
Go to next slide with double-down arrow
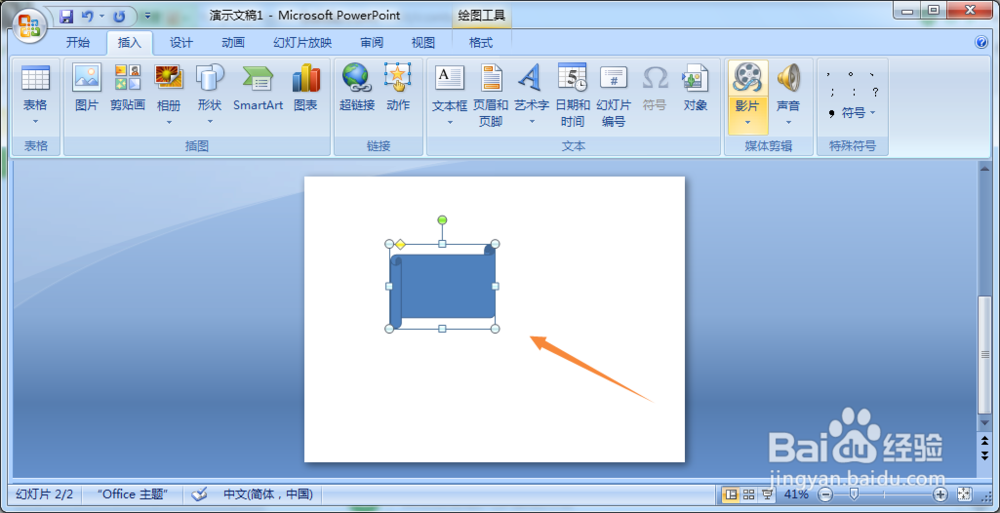coord(985,455)
